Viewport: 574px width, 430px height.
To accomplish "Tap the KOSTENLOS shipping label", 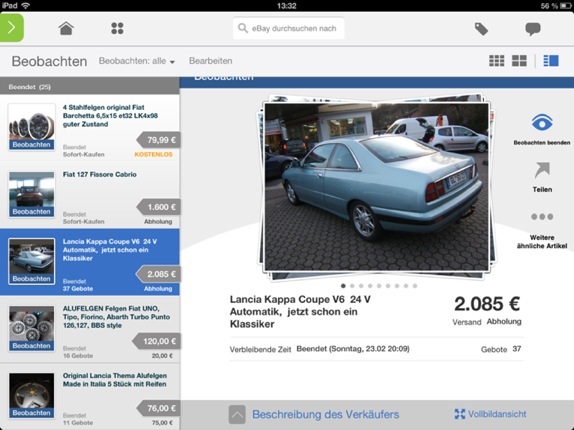I will 153,154.
